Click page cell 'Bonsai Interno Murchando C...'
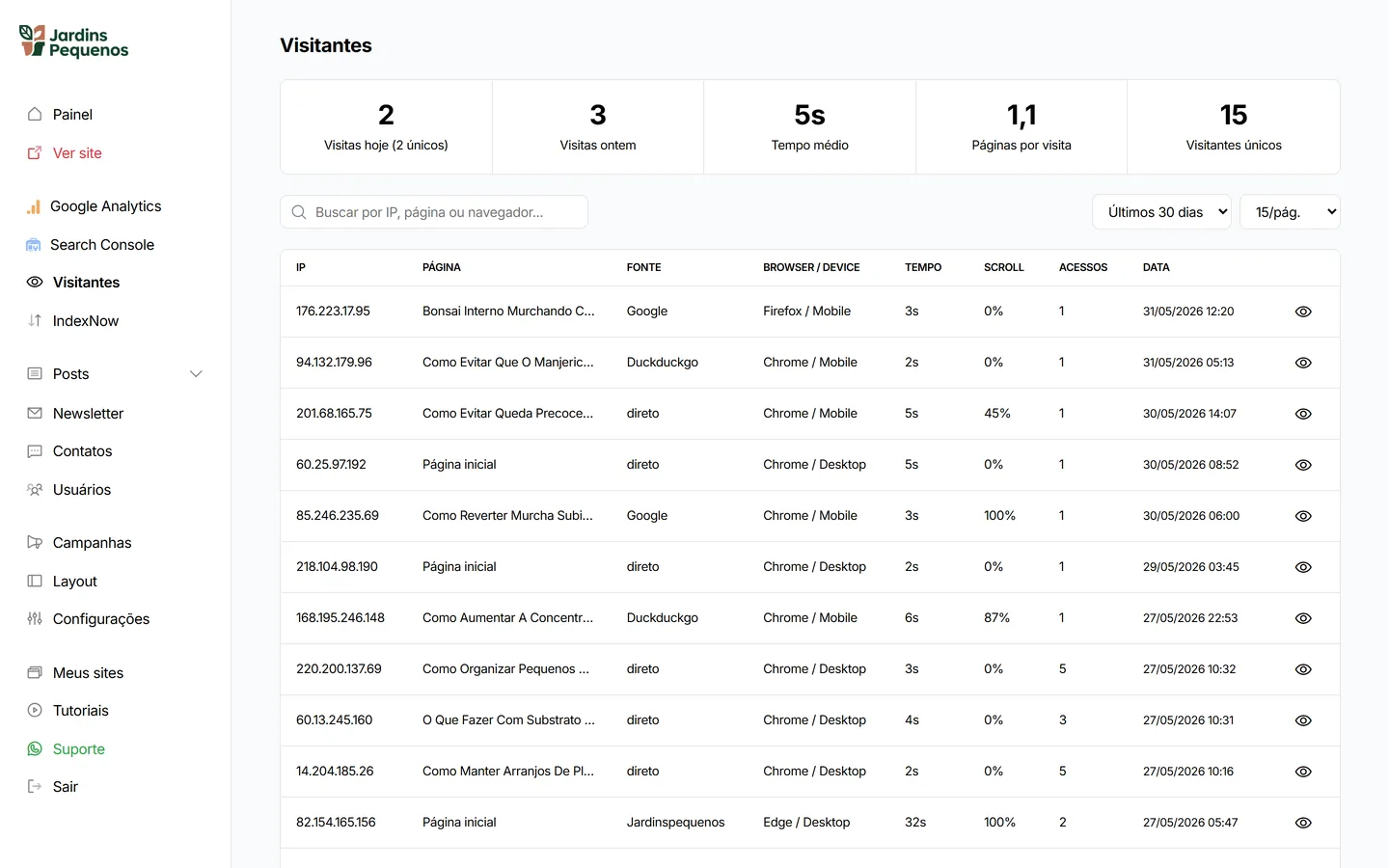 (x=508, y=312)
